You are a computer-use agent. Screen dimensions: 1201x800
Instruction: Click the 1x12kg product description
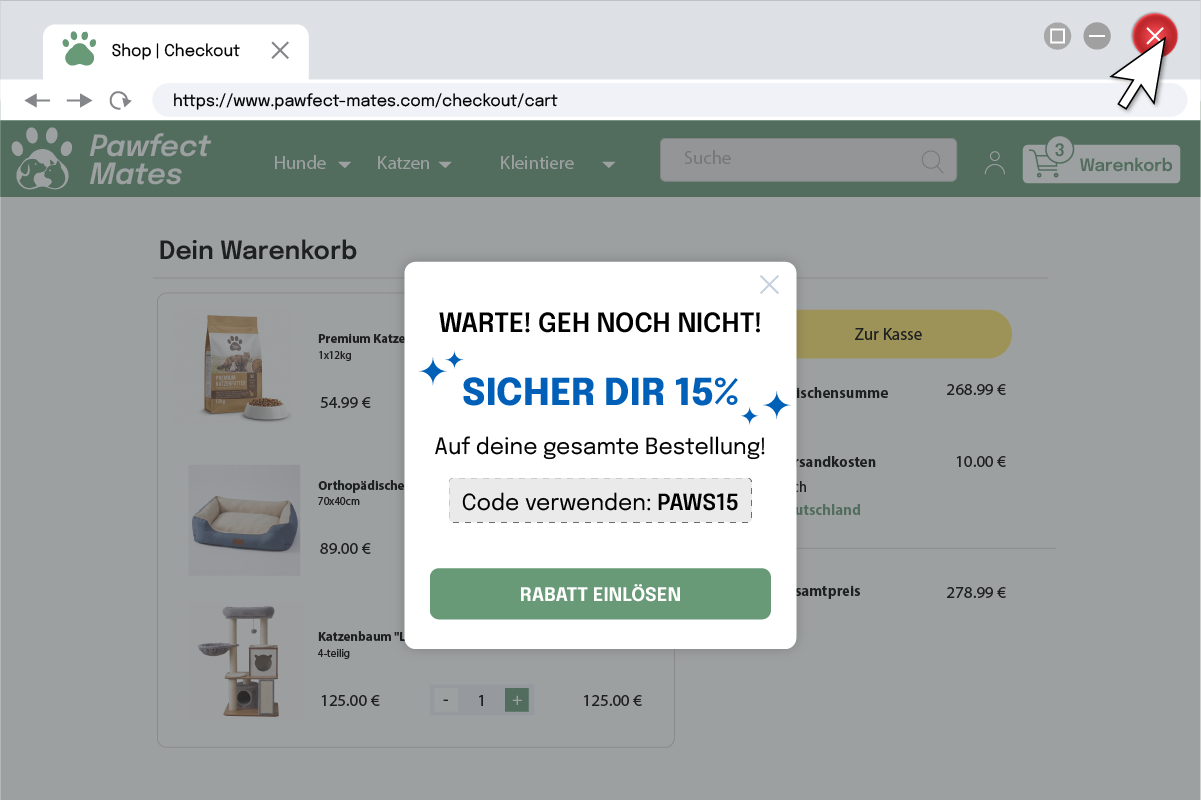pos(335,355)
